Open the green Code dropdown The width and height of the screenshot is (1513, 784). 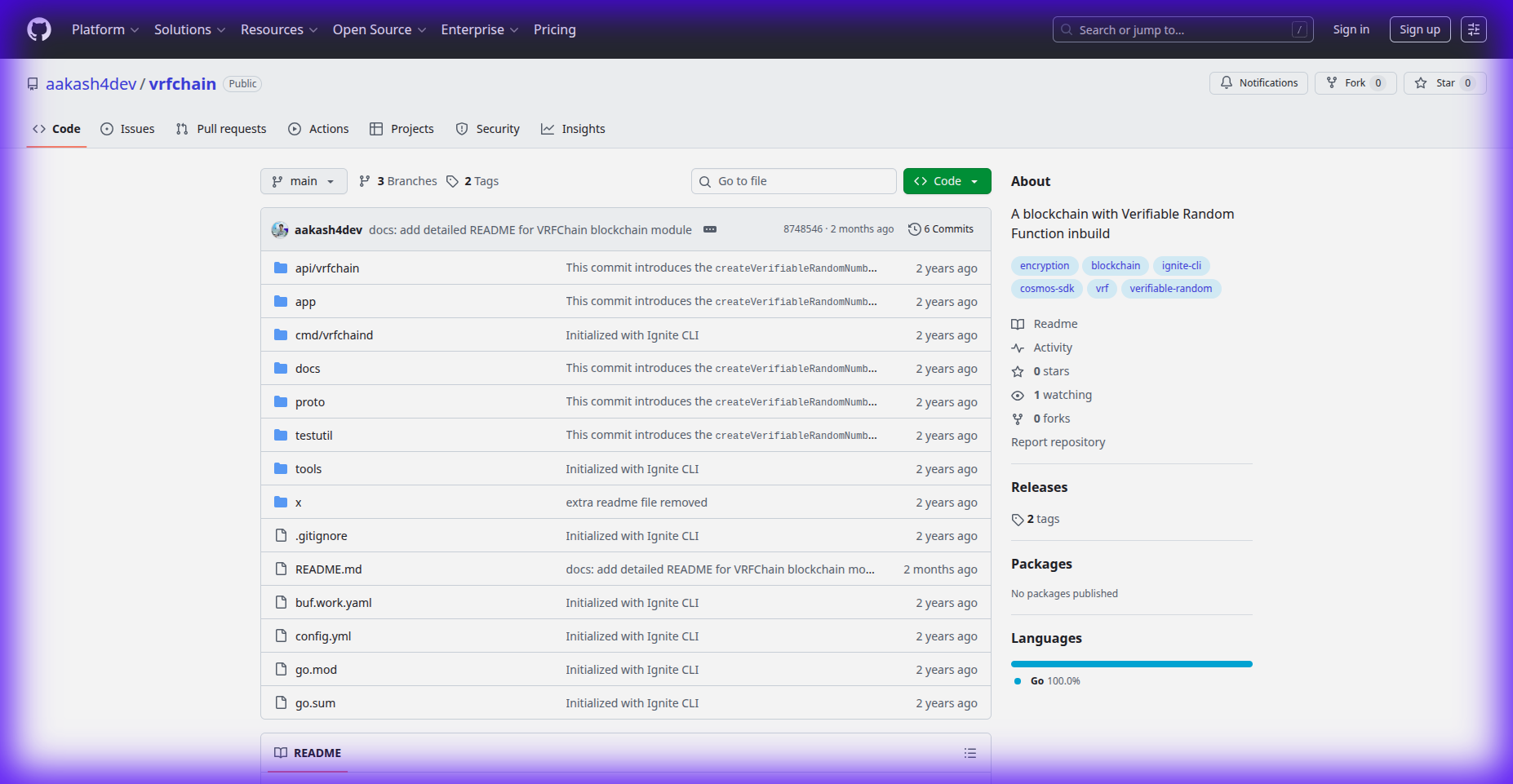tap(947, 181)
